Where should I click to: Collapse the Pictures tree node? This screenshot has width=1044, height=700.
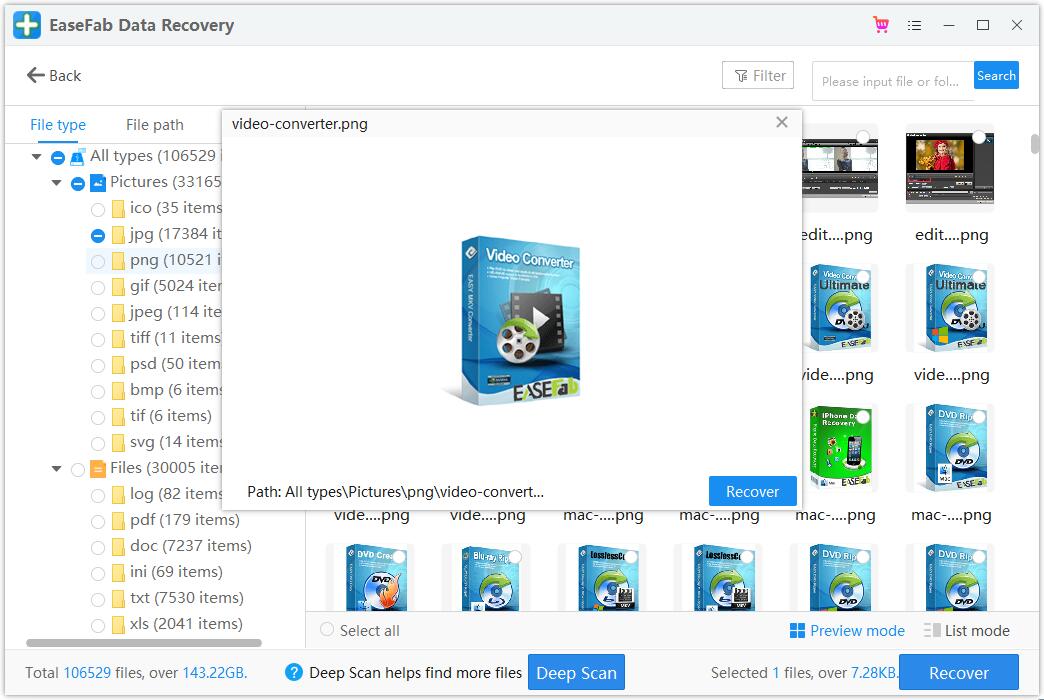(57, 182)
